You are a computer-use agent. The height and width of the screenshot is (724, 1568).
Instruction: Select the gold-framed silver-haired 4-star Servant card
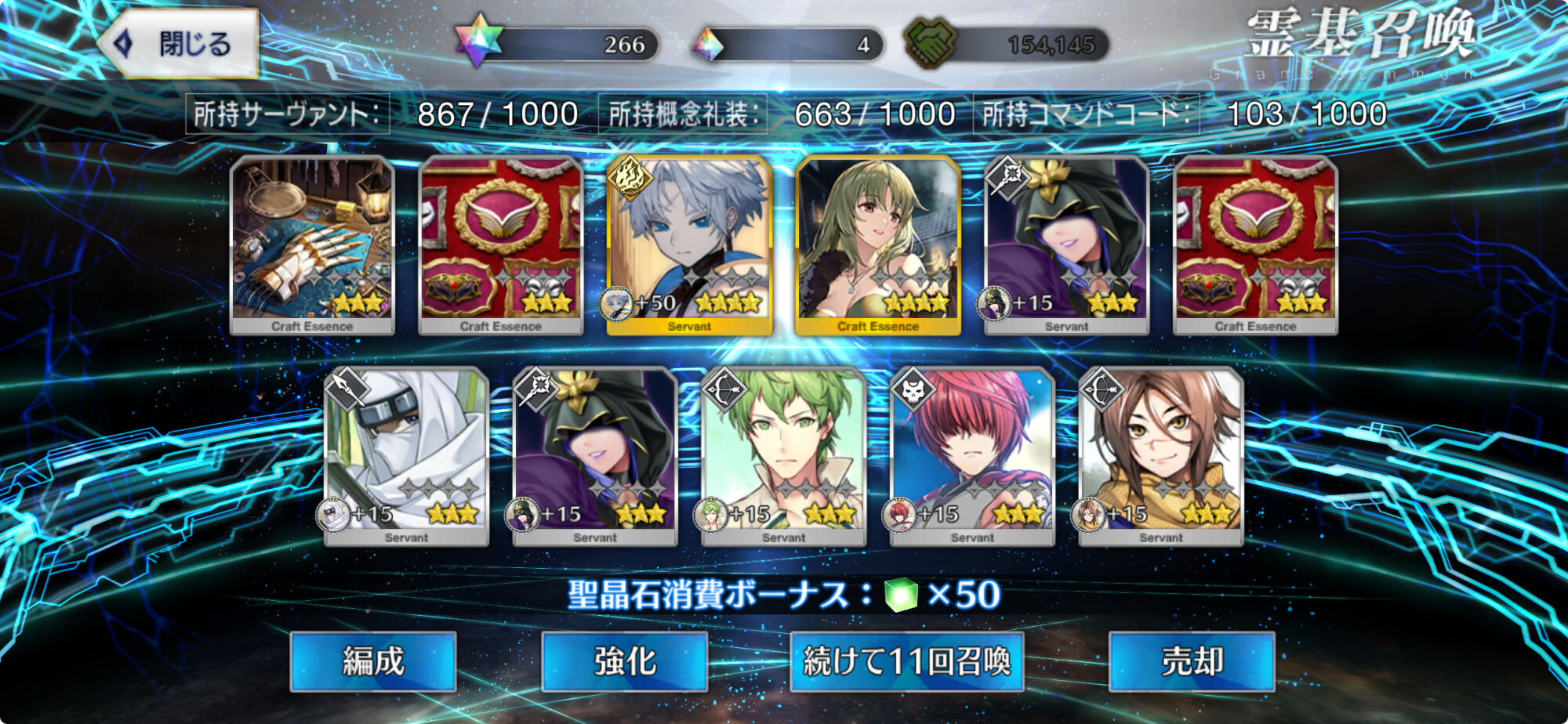tap(689, 245)
